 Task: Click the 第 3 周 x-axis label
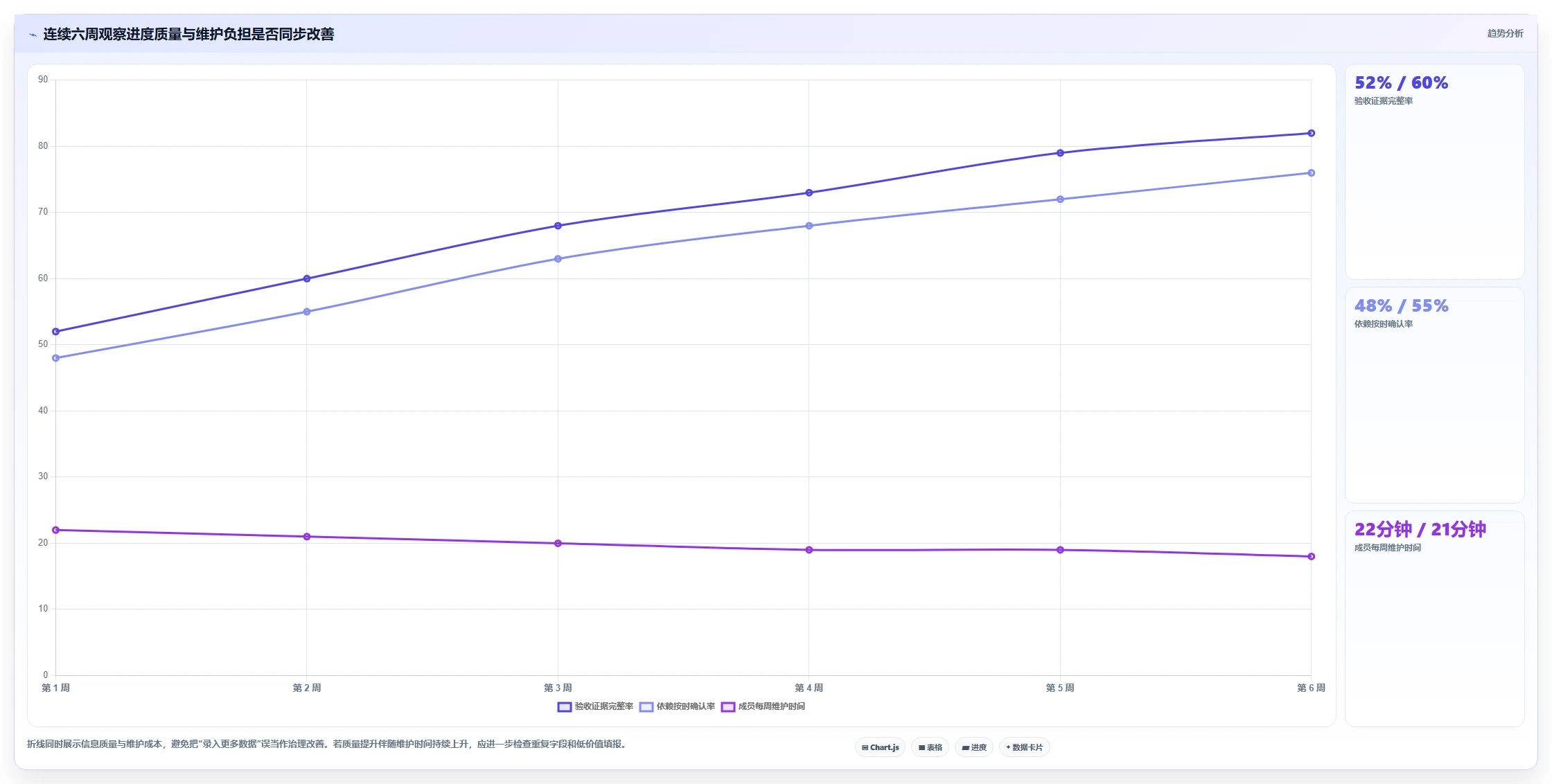(558, 688)
